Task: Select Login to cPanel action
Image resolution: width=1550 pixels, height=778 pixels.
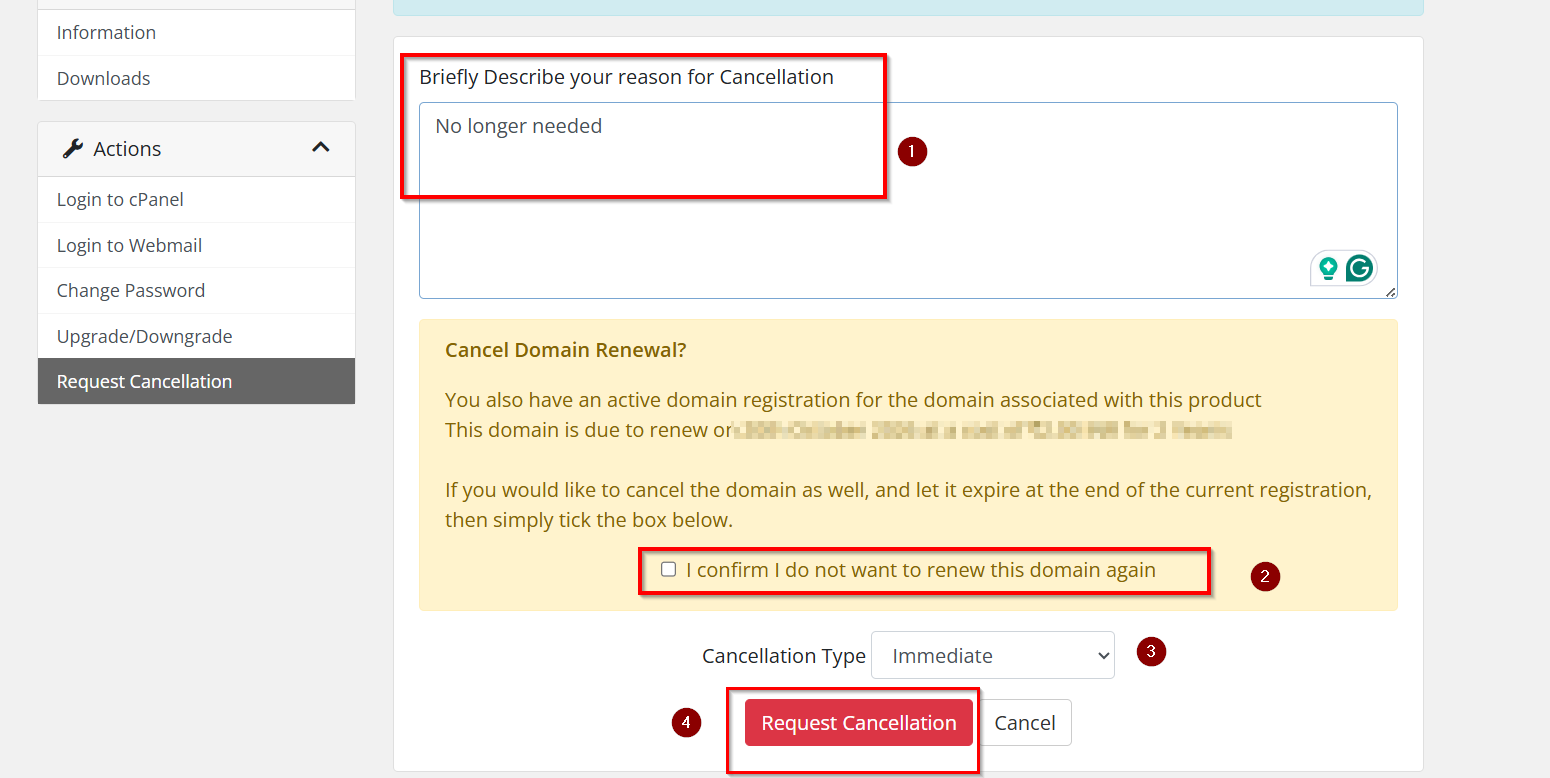Action: (120, 200)
